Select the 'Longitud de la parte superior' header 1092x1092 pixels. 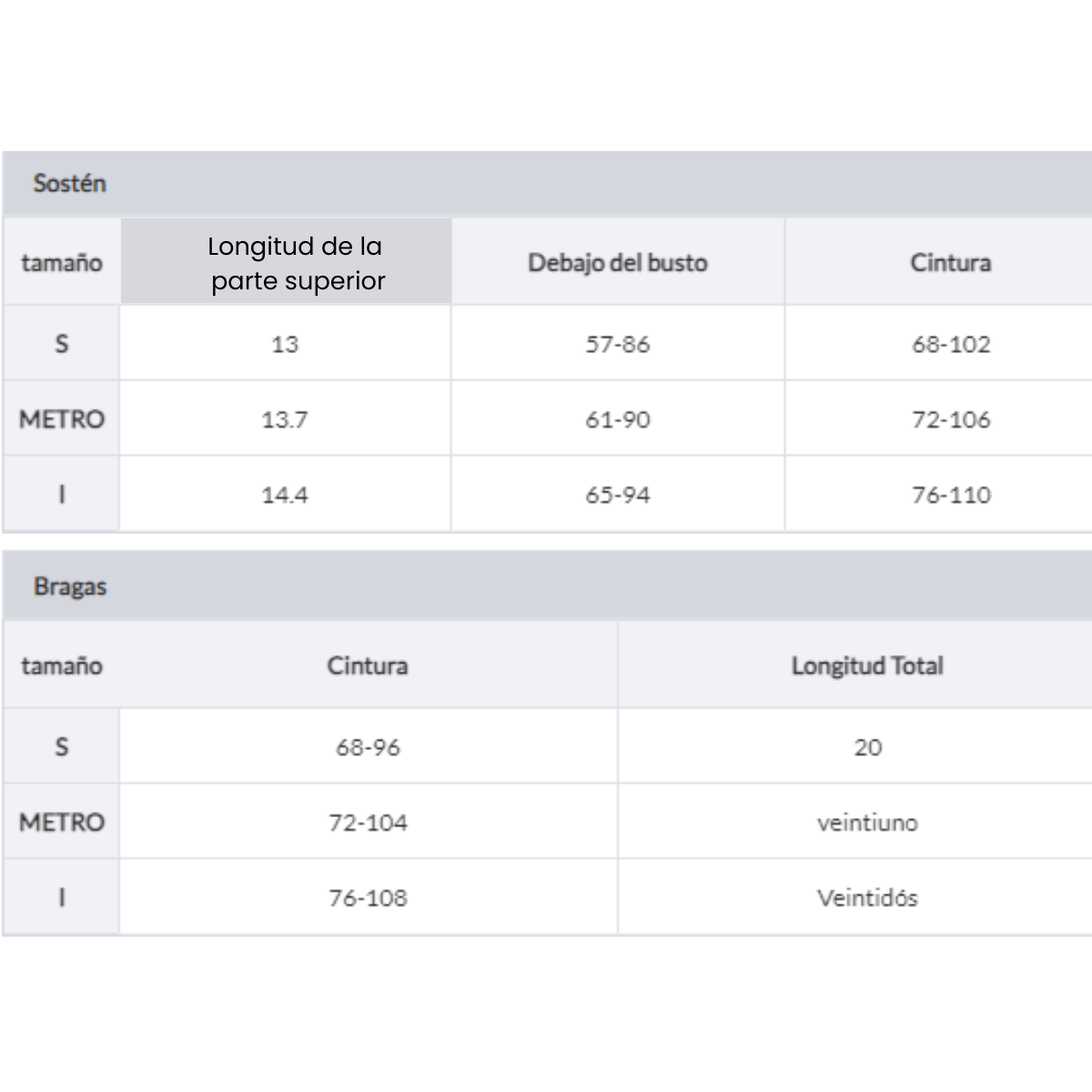tap(295, 263)
